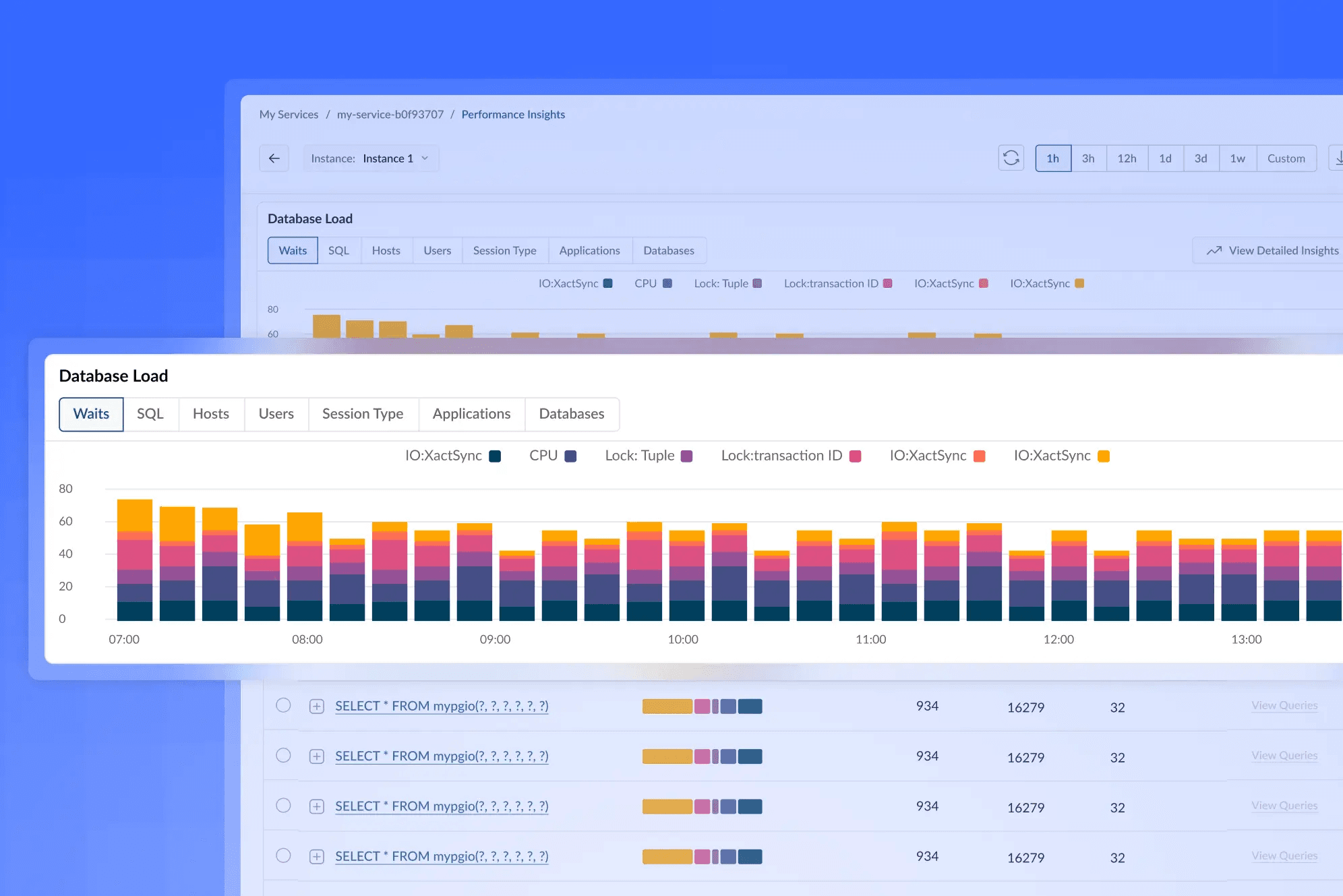The width and height of the screenshot is (1343, 896).
Task: Expand the third SELECT query row
Action: [x=316, y=806]
